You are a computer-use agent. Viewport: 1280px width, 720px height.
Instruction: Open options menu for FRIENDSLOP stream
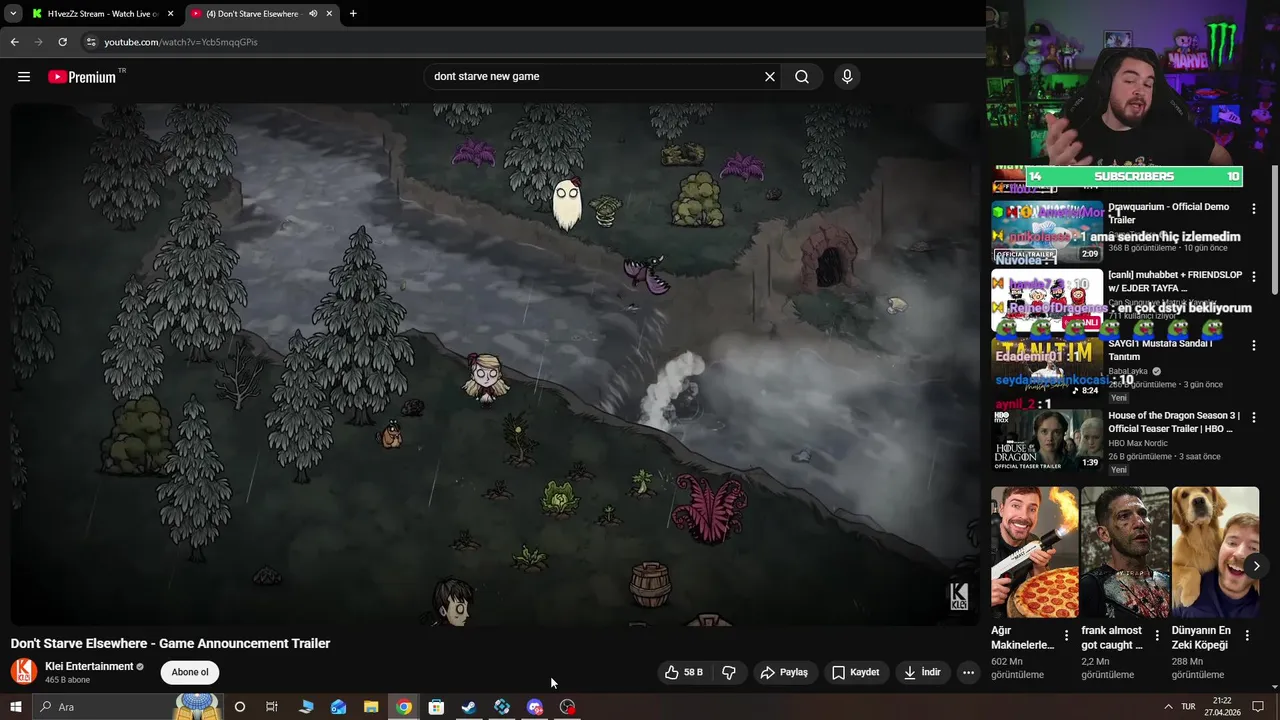(x=1253, y=277)
